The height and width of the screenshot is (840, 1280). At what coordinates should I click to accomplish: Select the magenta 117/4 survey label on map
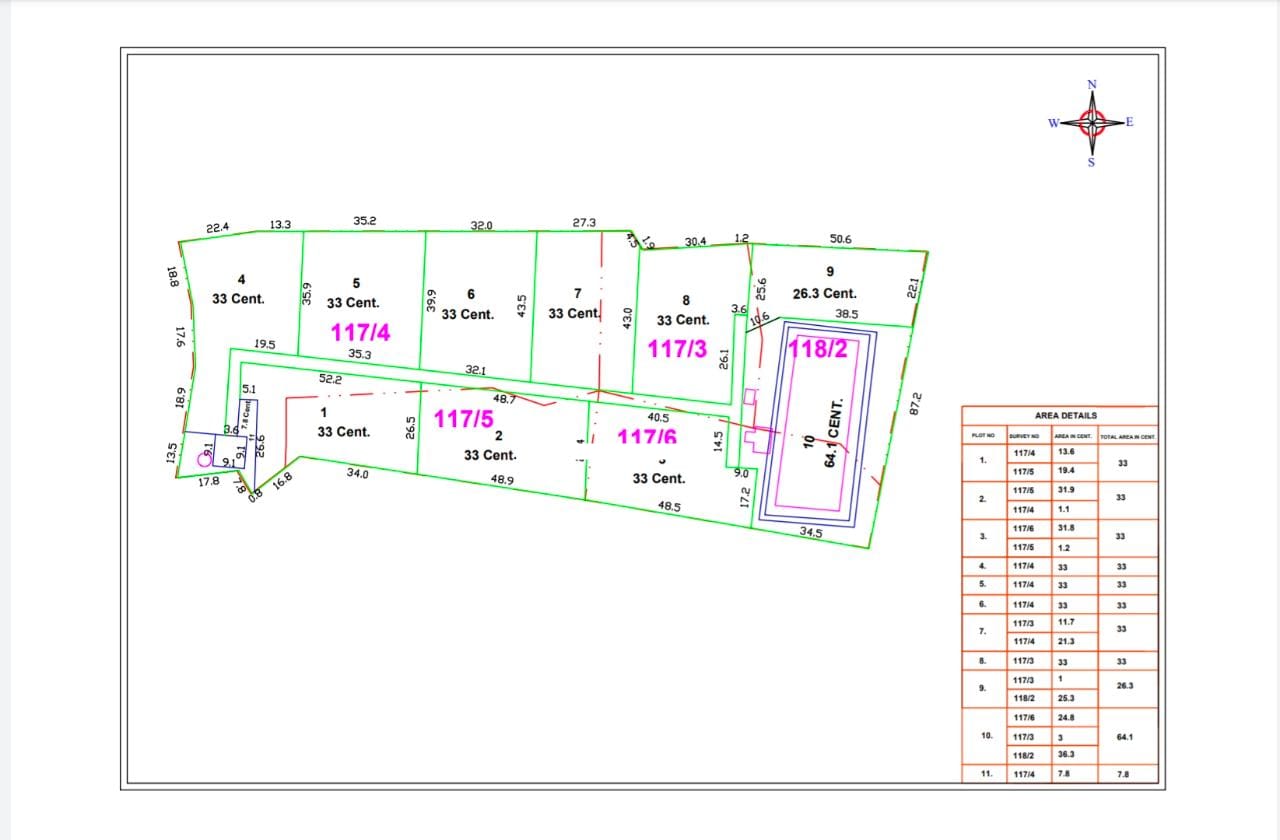pyautogui.click(x=360, y=331)
